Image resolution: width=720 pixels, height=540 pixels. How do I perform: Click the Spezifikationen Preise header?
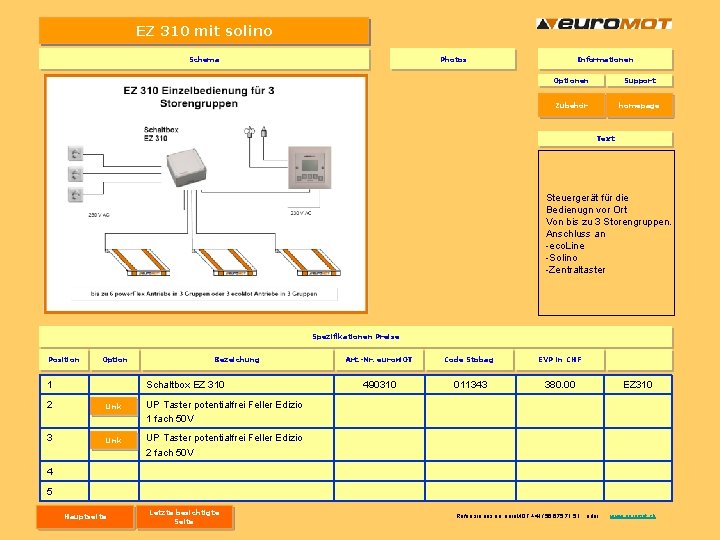pyautogui.click(x=356, y=337)
